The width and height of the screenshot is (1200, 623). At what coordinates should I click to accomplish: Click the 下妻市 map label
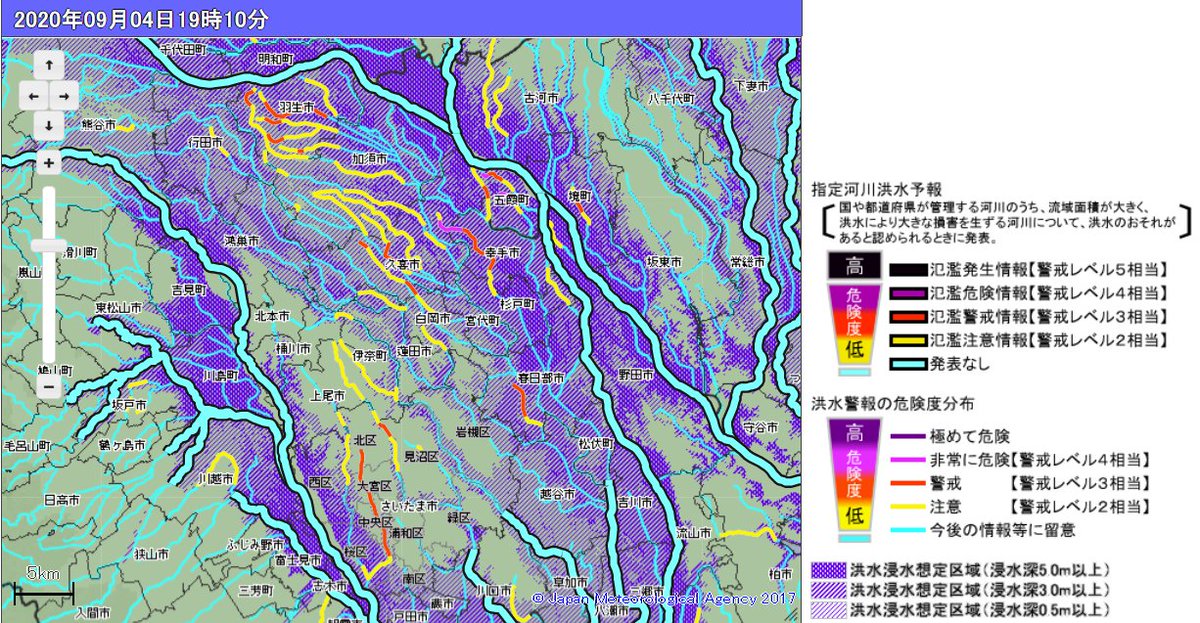pyautogui.click(x=751, y=88)
